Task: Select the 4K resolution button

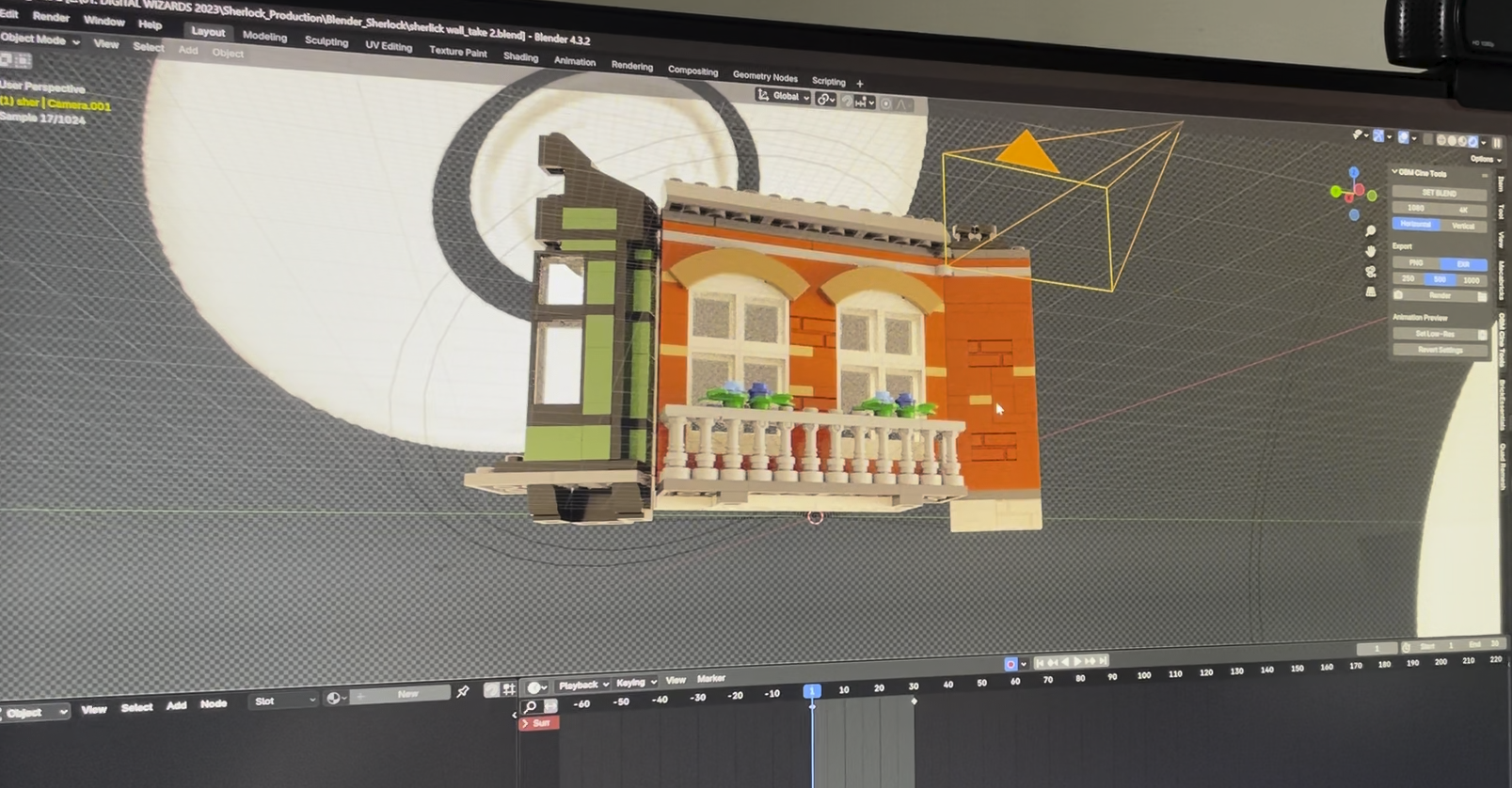Action: click(x=1463, y=210)
